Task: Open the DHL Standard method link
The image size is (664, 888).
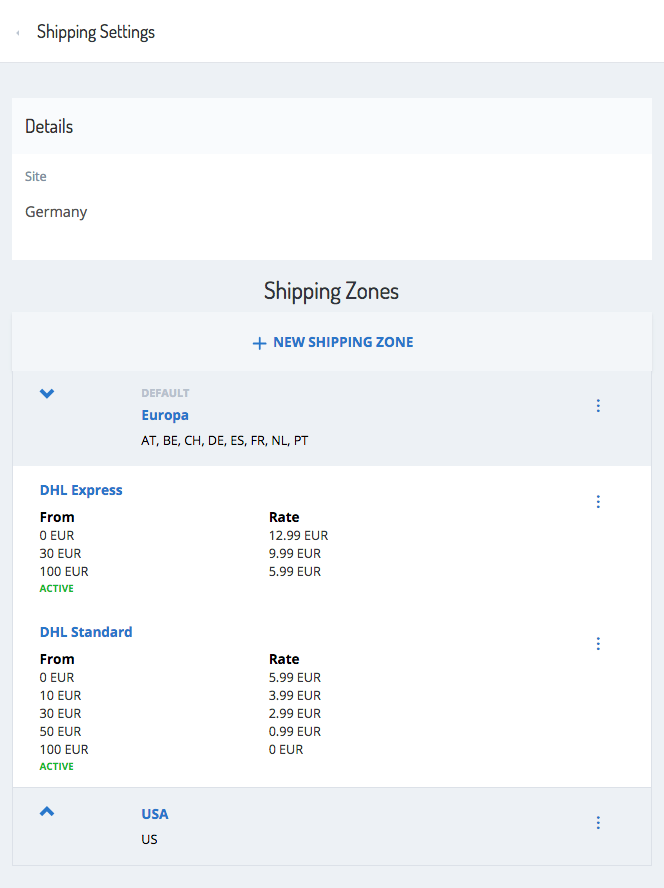Action: 86,632
